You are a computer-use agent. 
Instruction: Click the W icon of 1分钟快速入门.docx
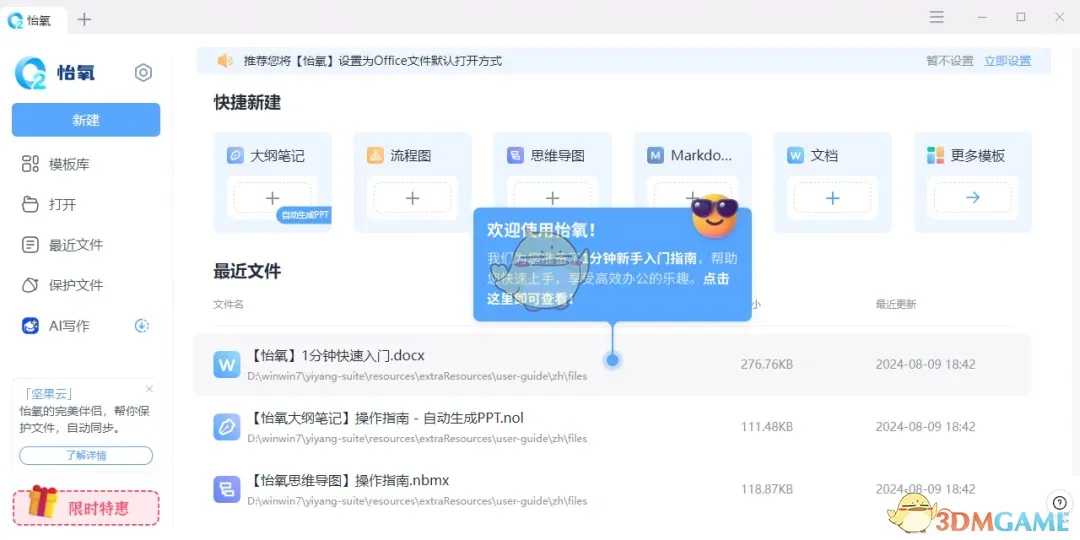[x=227, y=364]
